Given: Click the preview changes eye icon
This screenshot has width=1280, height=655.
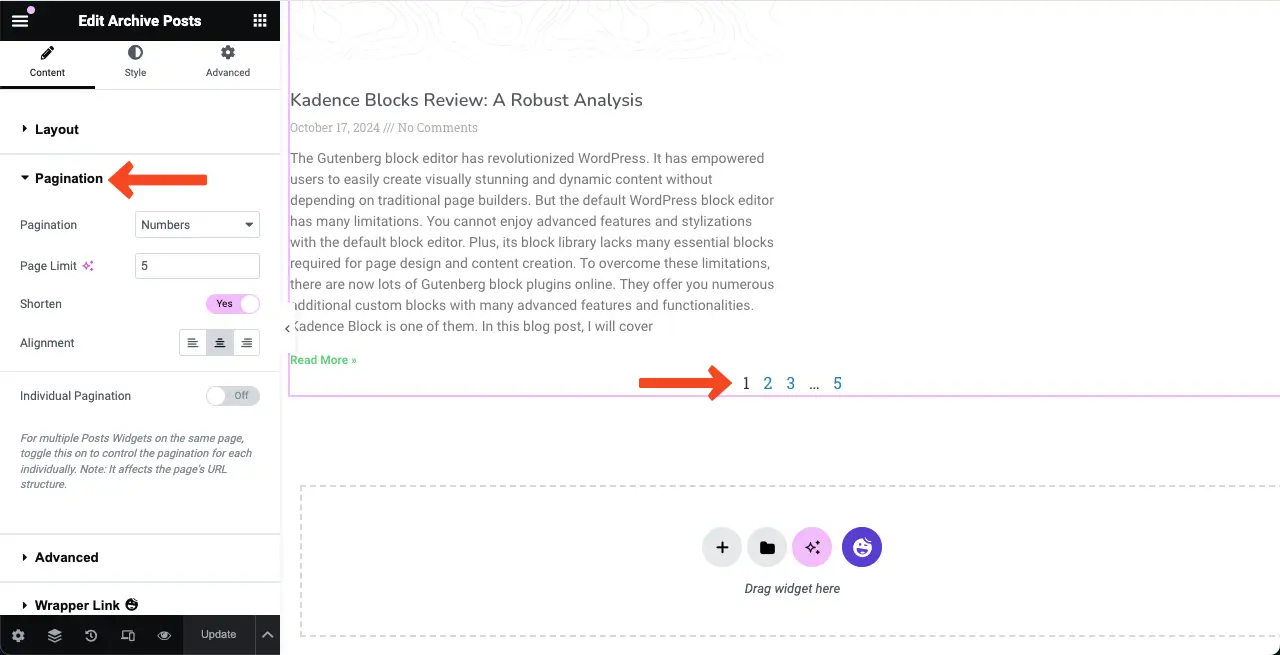Looking at the screenshot, I should point(164,635).
